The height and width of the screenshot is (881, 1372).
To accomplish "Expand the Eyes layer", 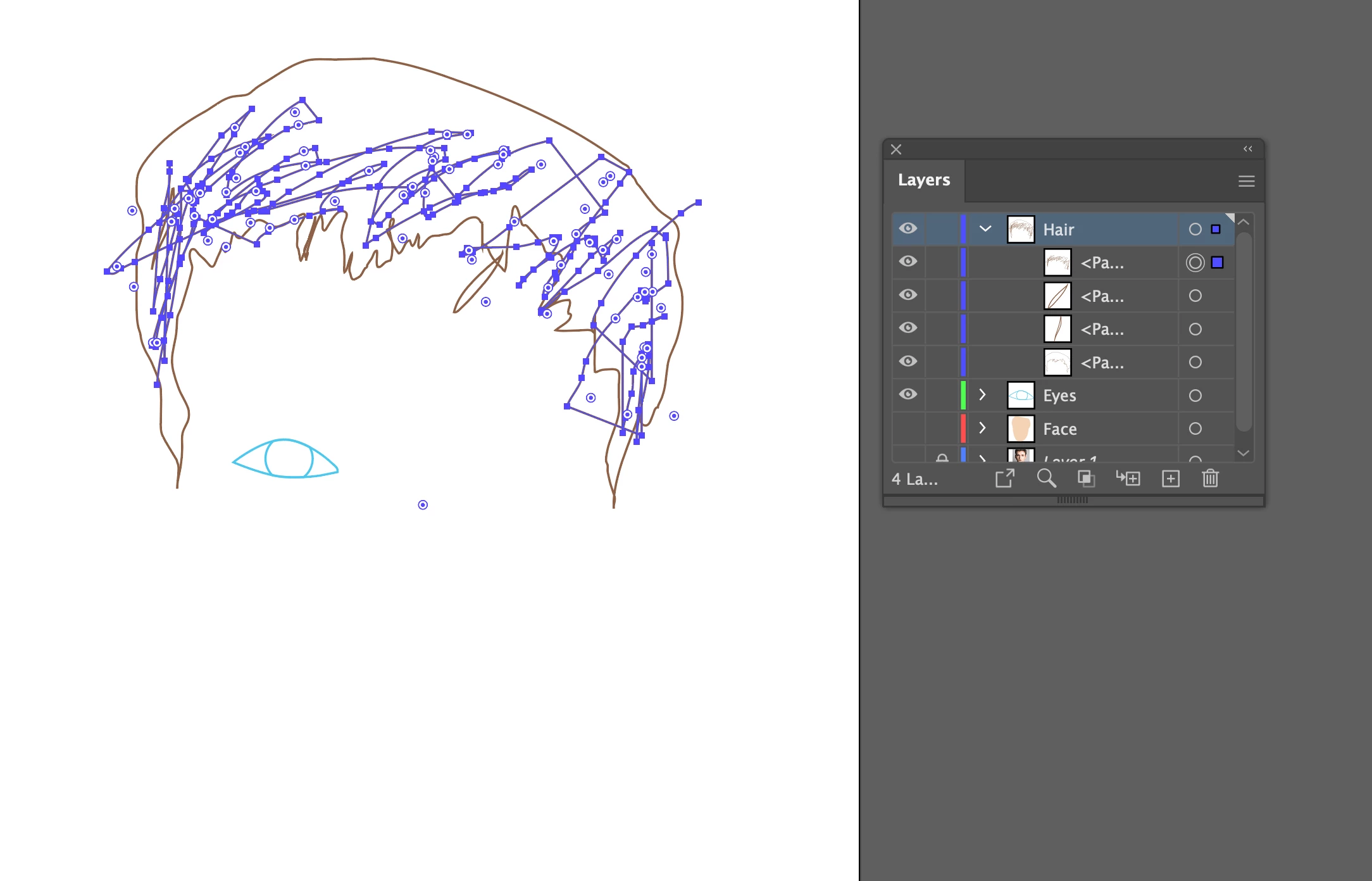I will click(982, 394).
